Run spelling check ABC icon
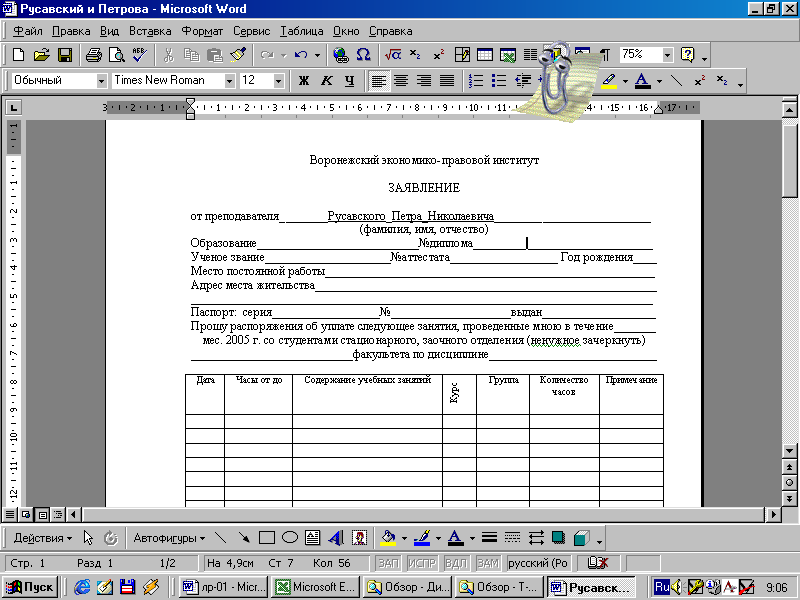This screenshot has height=600, width=800. [x=139, y=55]
